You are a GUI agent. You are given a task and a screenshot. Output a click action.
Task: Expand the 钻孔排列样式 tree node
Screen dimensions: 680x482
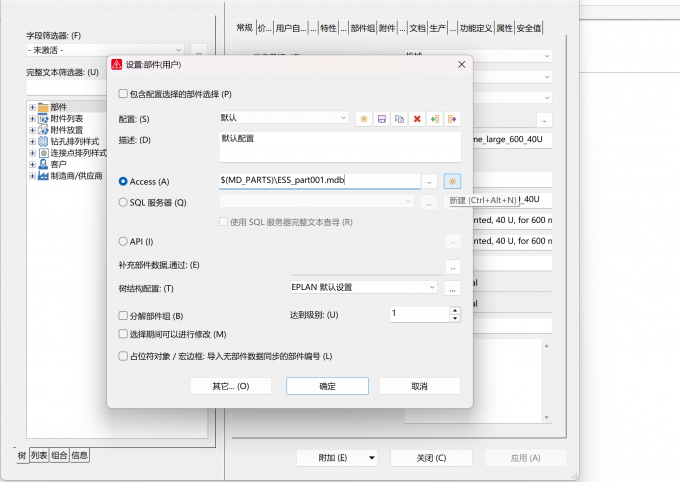click(x=32, y=141)
